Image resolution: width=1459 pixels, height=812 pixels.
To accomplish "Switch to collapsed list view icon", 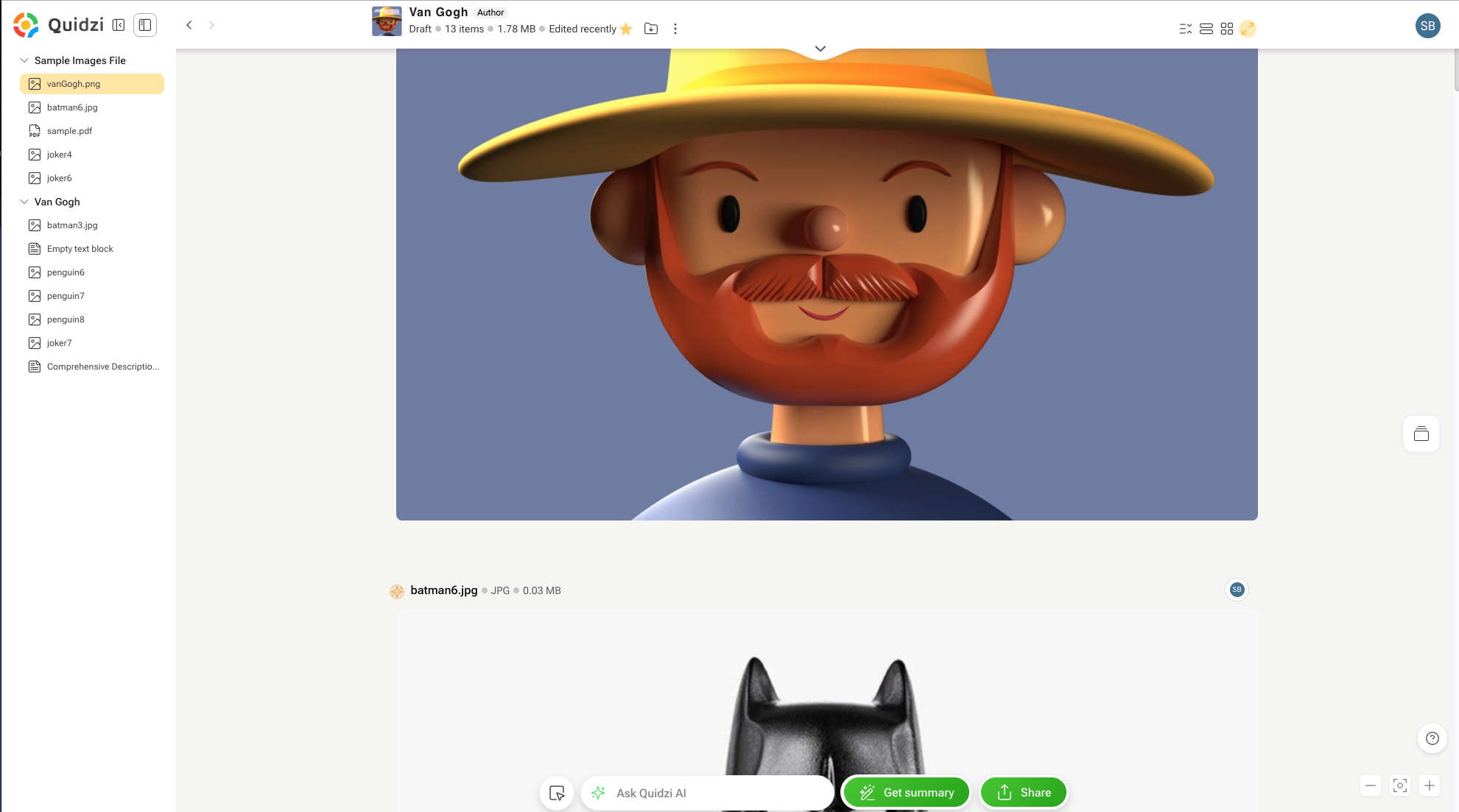I will click(x=1185, y=29).
